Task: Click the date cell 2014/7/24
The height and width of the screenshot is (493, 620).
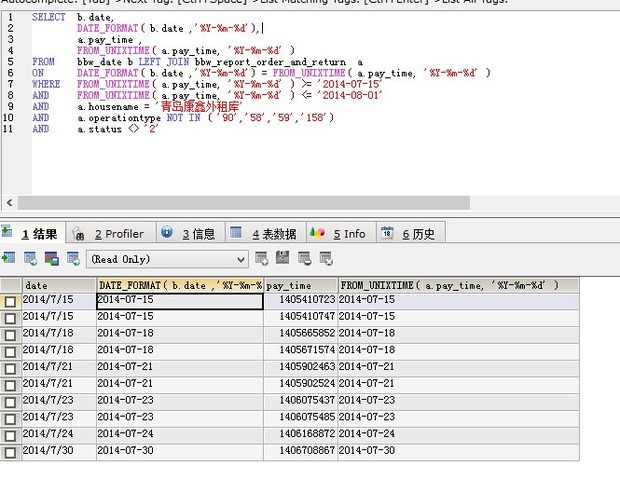Action: point(59,434)
